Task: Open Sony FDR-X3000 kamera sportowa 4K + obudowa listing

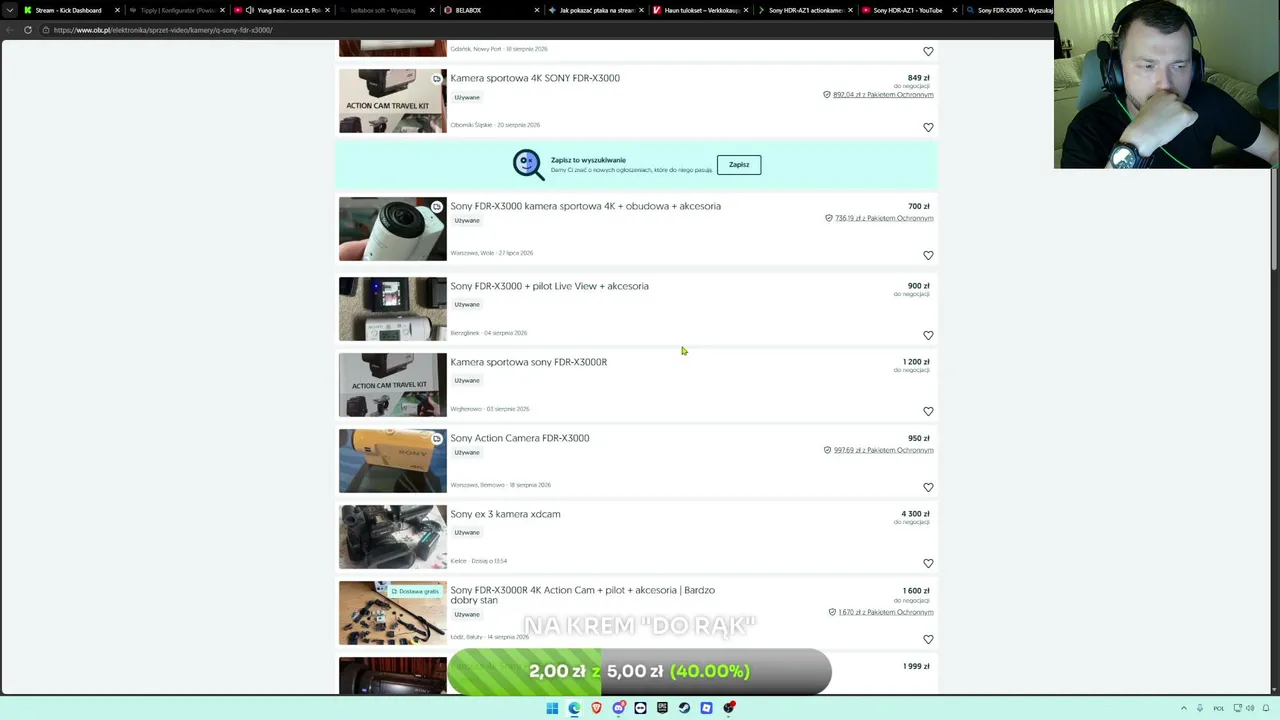Action: 585,206
